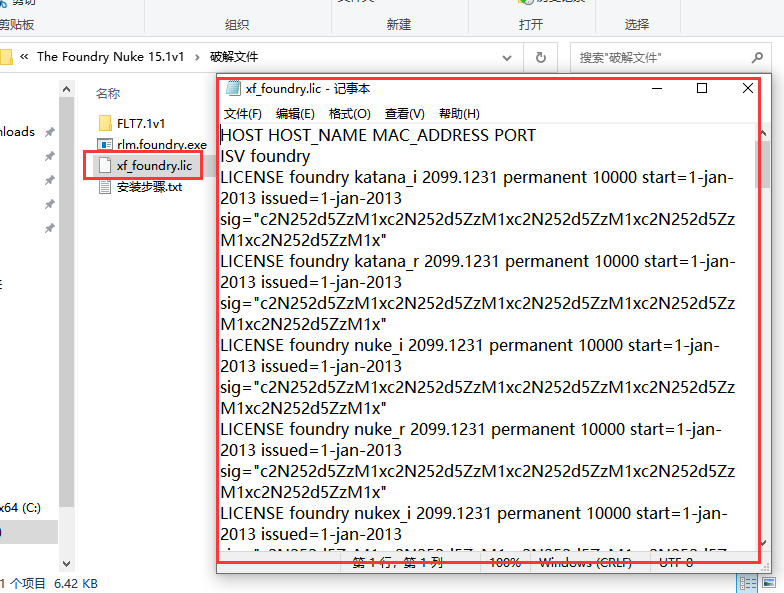This screenshot has width=784, height=593.
Task: Click the rlm.foundry.exe file name
Action: click(162, 145)
